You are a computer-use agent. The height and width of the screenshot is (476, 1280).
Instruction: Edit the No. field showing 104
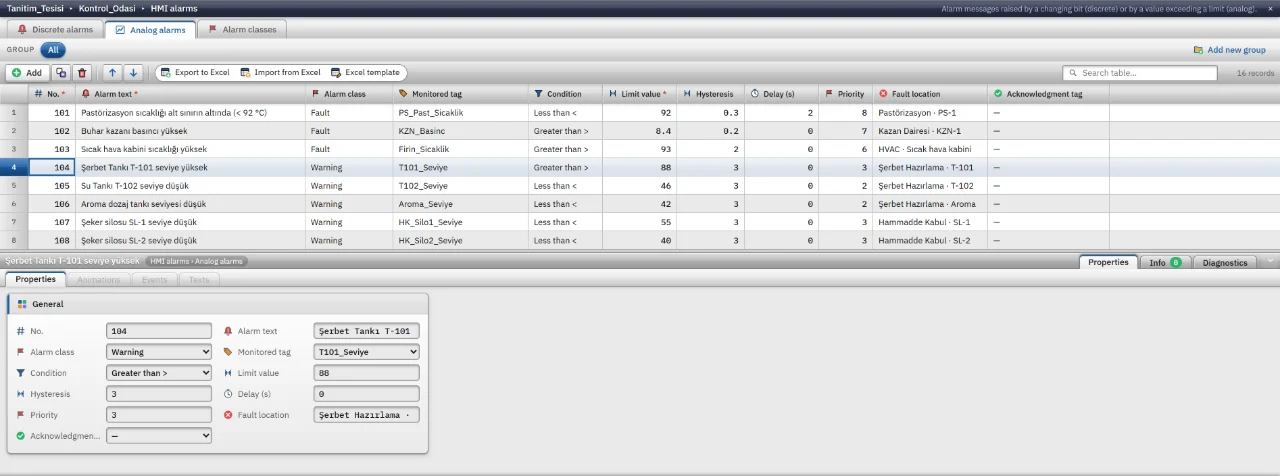[160, 331]
